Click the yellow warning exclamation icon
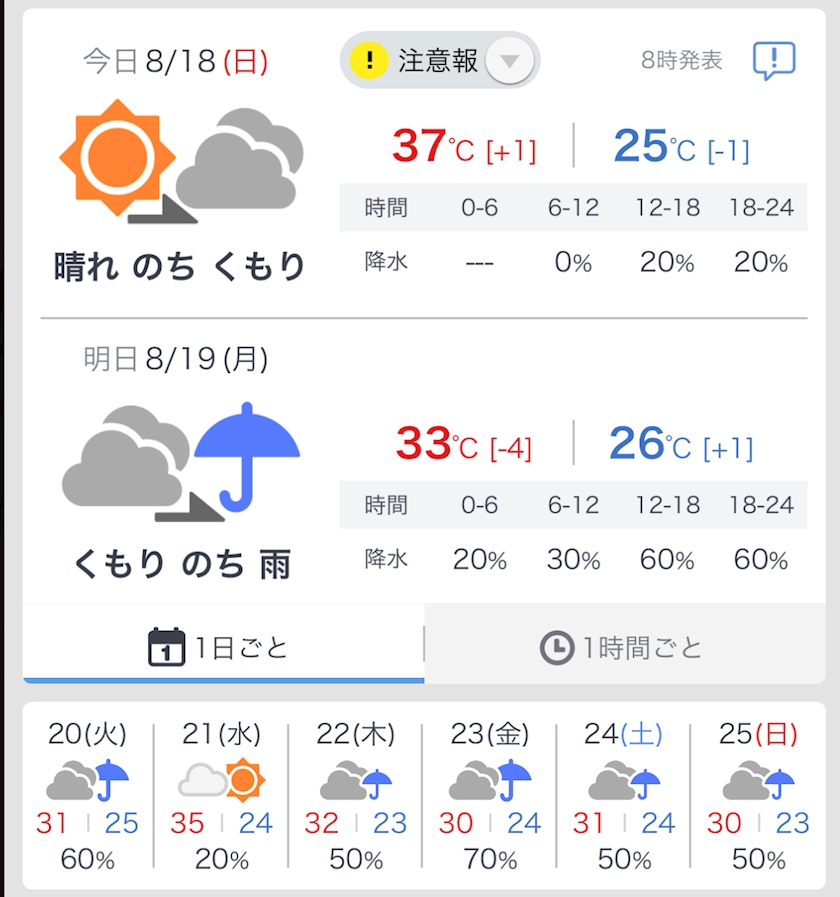The height and width of the screenshot is (897, 840). click(369, 59)
